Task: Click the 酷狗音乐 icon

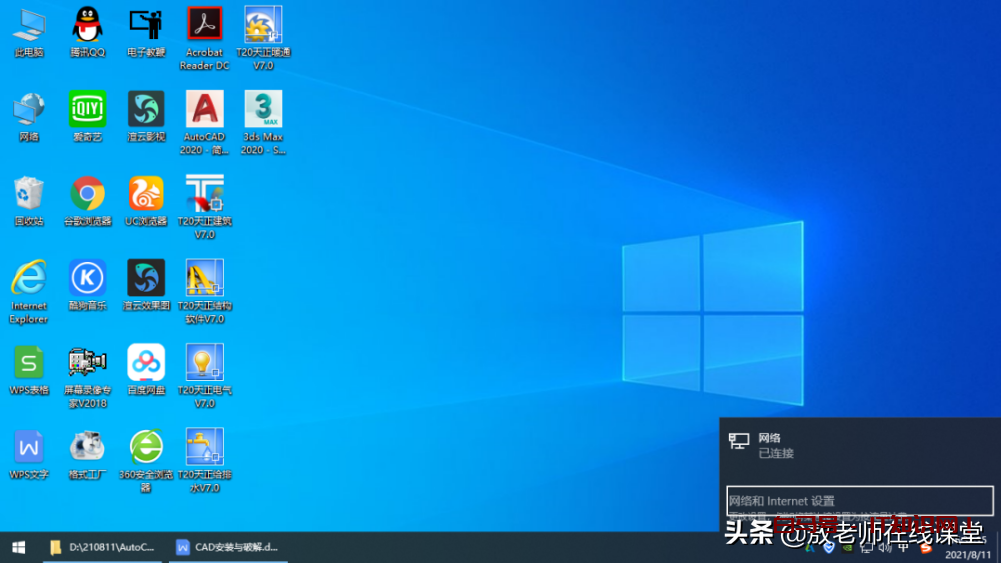Action: (x=87, y=278)
